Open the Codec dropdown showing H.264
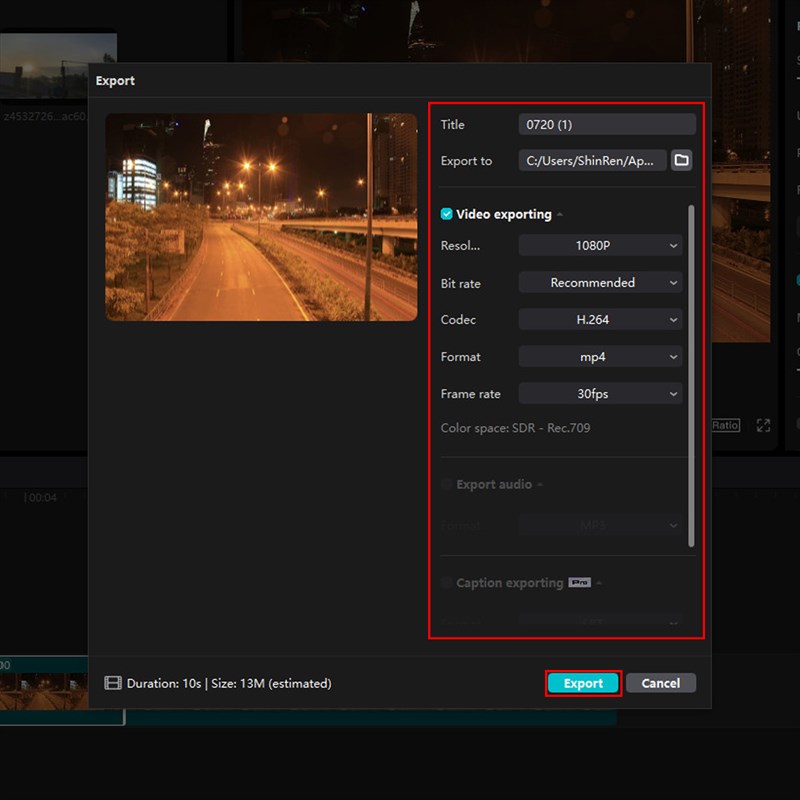This screenshot has height=800, width=800. (x=600, y=320)
